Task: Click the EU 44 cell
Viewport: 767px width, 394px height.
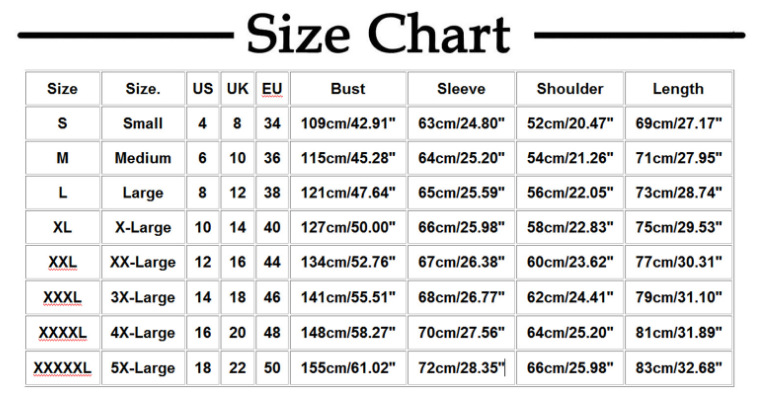Action: (x=272, y=262)
